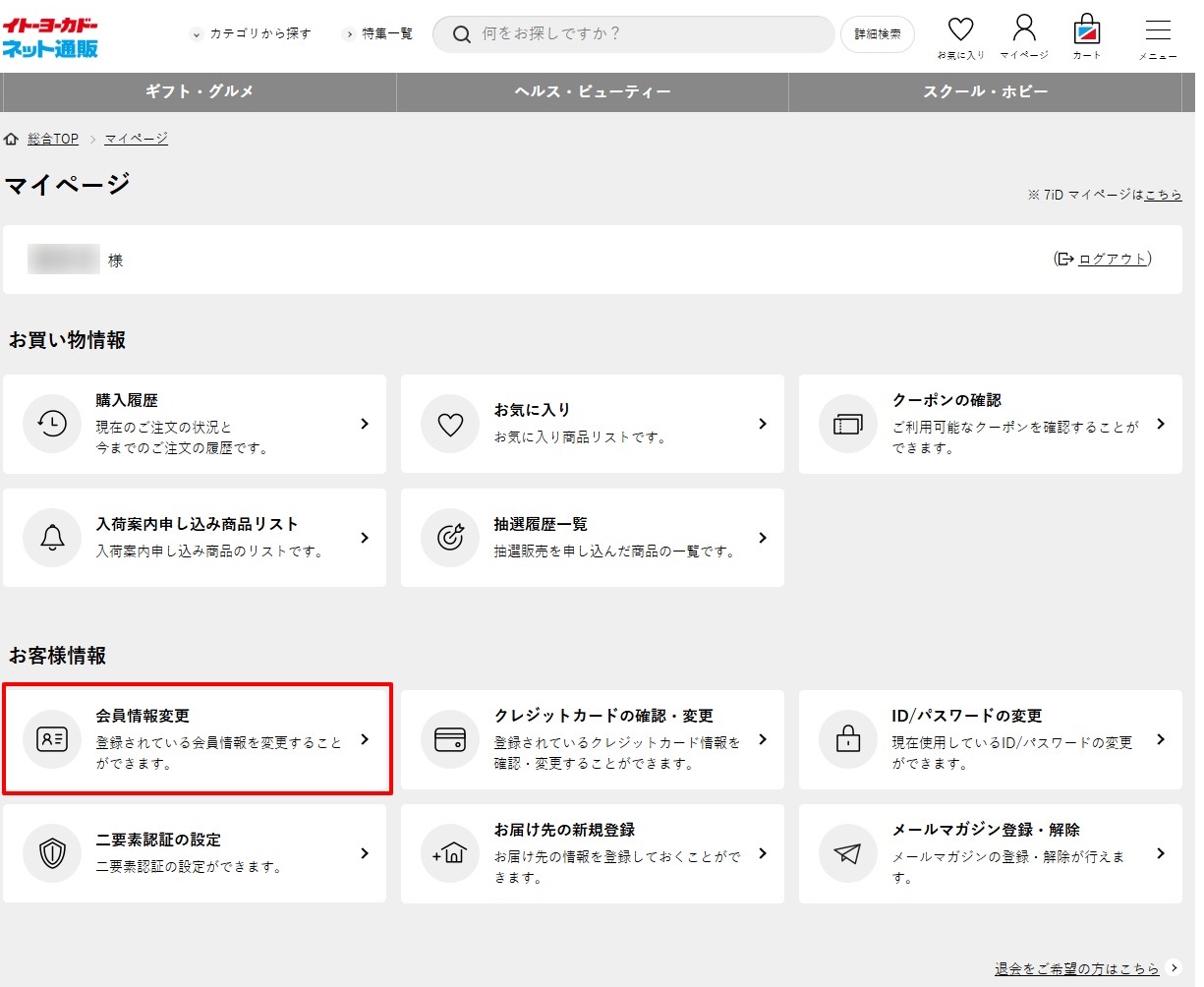Viewport: 1204px width, 987px height.
Task: Click the 詳細検索 button
Action: click(x=877, y=34)
